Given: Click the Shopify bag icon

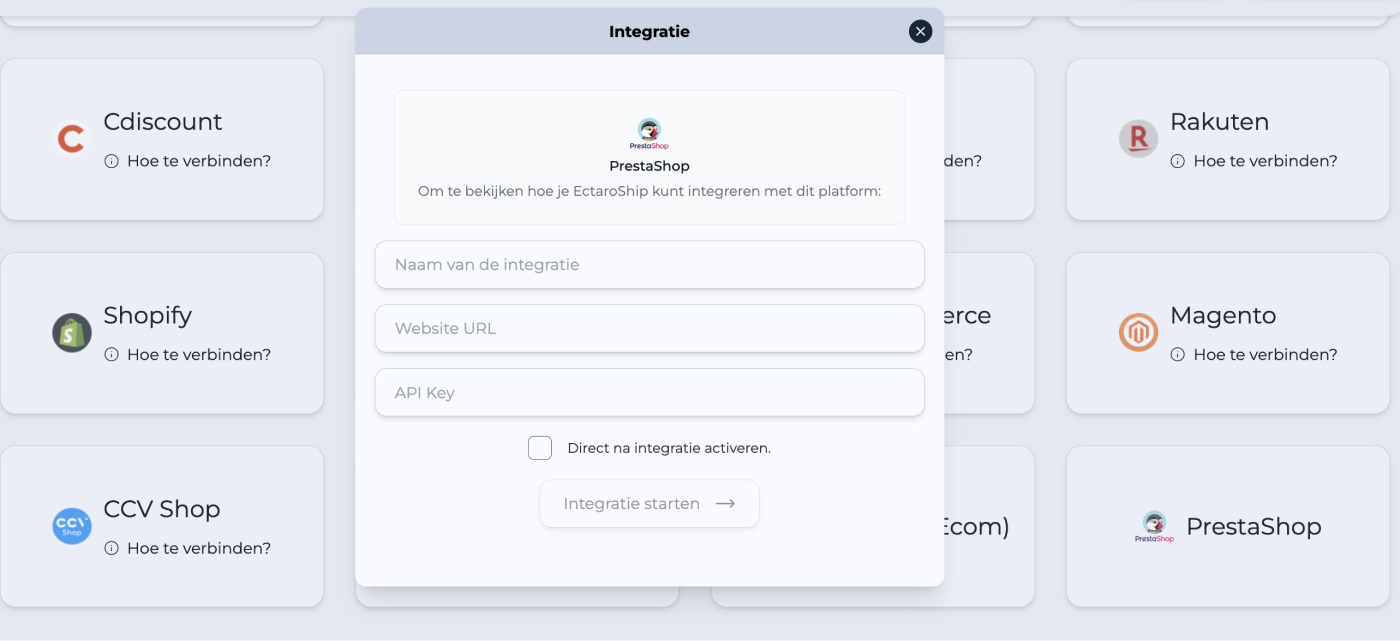Looking at the screenshot, I should (72, 333).
